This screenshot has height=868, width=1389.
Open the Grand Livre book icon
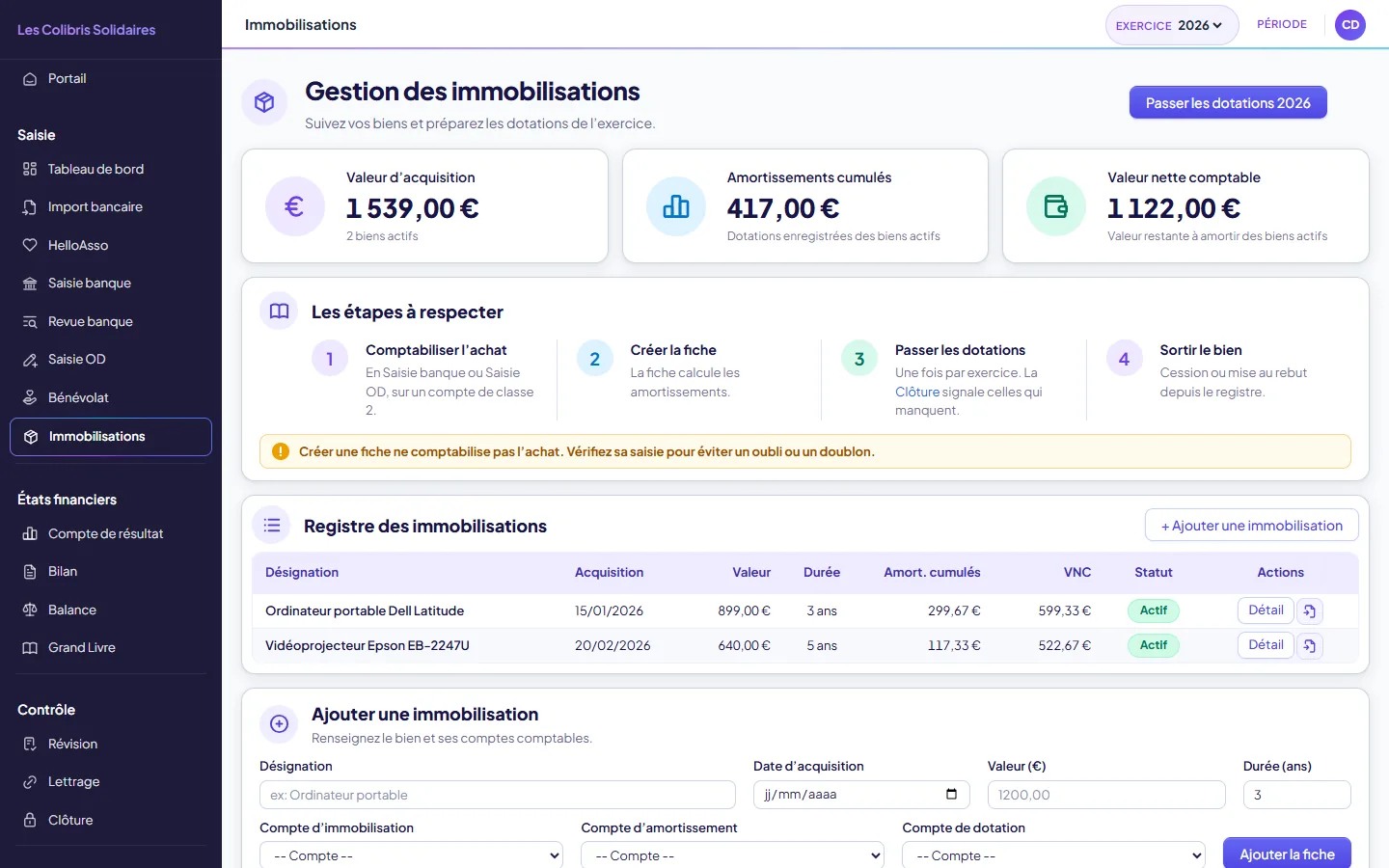pos(30,648)
